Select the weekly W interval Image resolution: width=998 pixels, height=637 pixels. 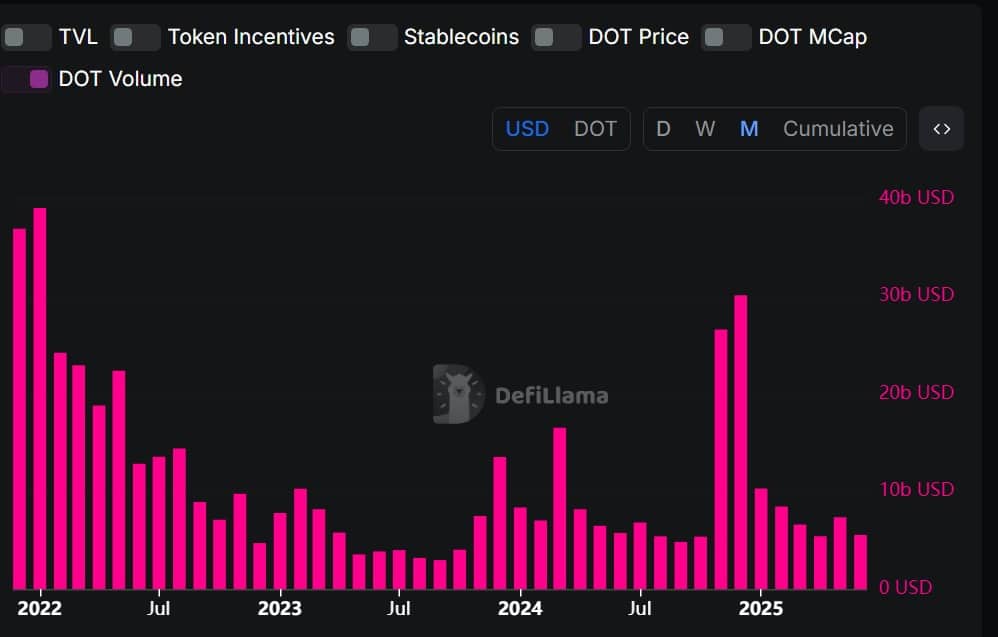point(705,128)
